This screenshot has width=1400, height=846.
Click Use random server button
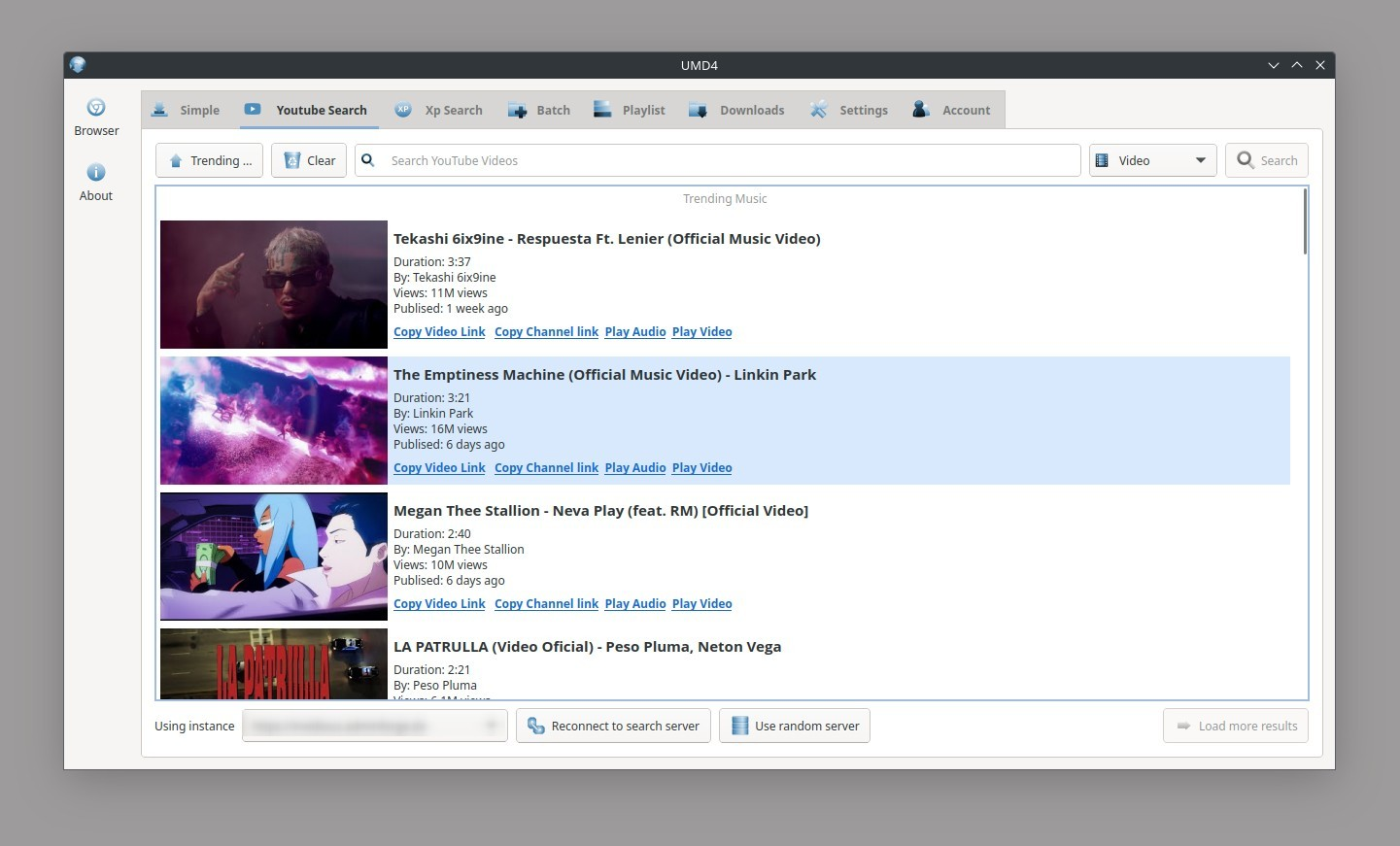tap(795, 726)
